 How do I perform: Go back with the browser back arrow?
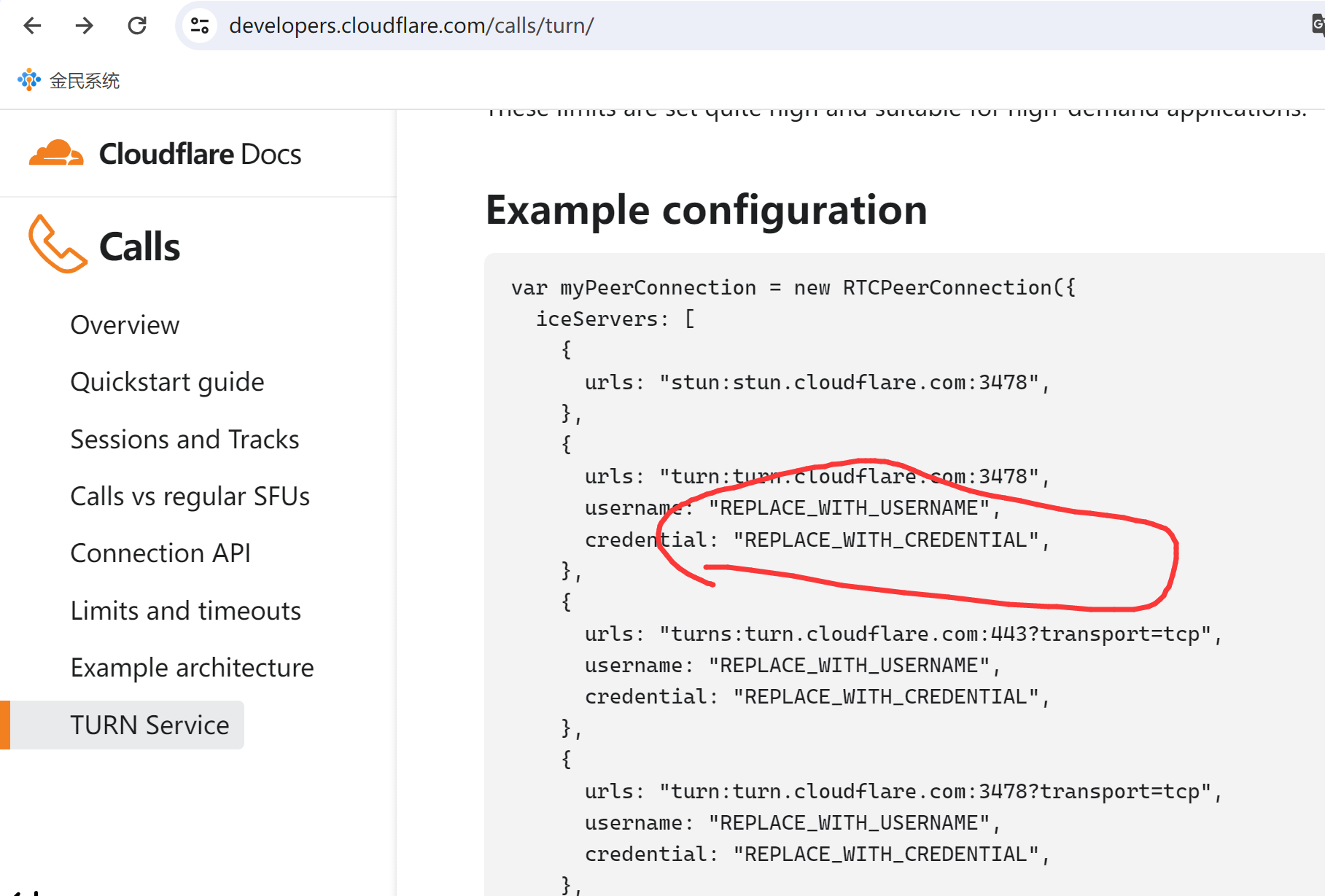click(x=33, y=26)
